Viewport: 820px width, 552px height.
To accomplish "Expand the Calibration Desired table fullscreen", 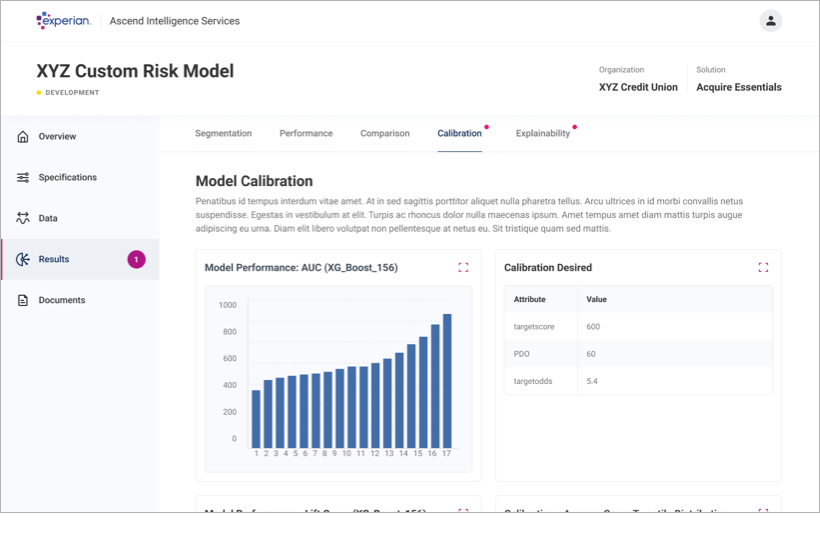I will 763,268.
